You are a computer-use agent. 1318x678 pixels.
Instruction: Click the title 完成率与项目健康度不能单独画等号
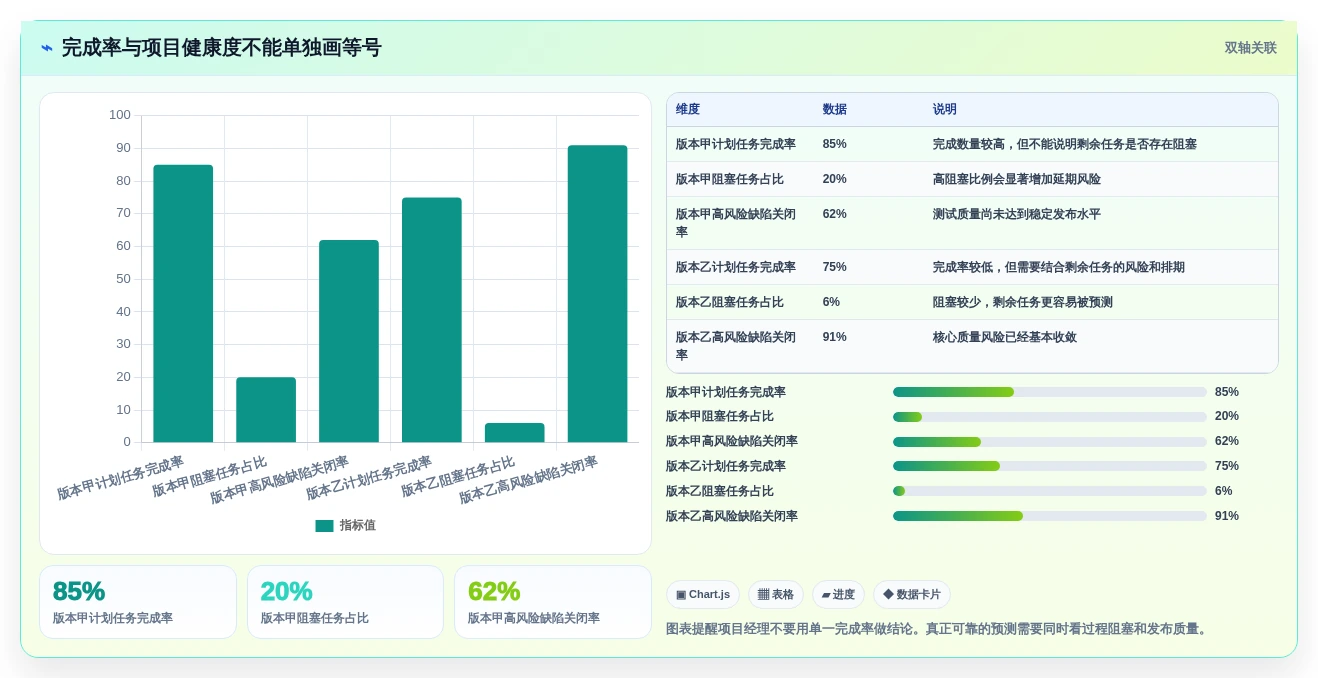click(x=221, y=48)
